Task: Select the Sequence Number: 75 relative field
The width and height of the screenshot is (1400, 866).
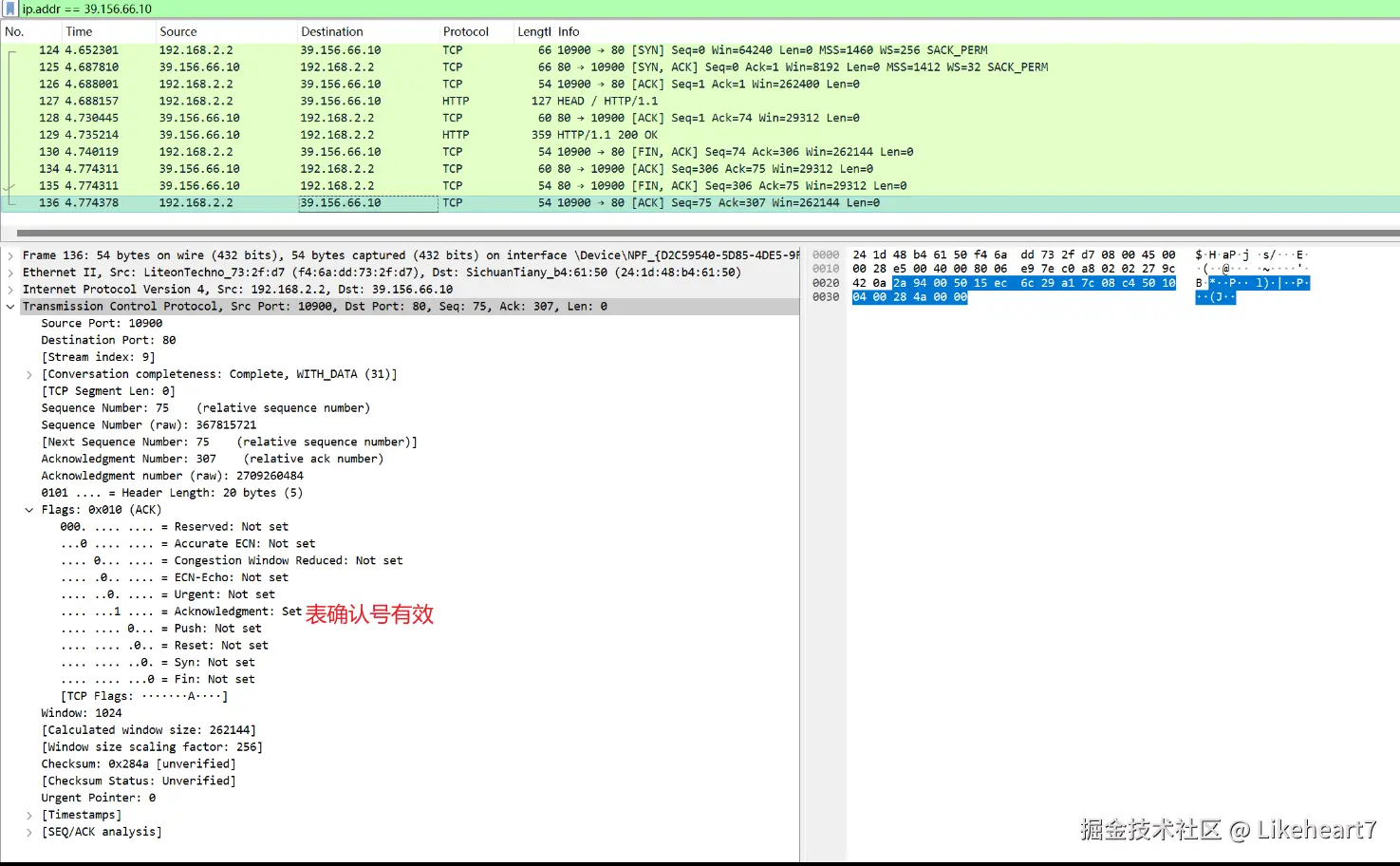Action: 205,408
